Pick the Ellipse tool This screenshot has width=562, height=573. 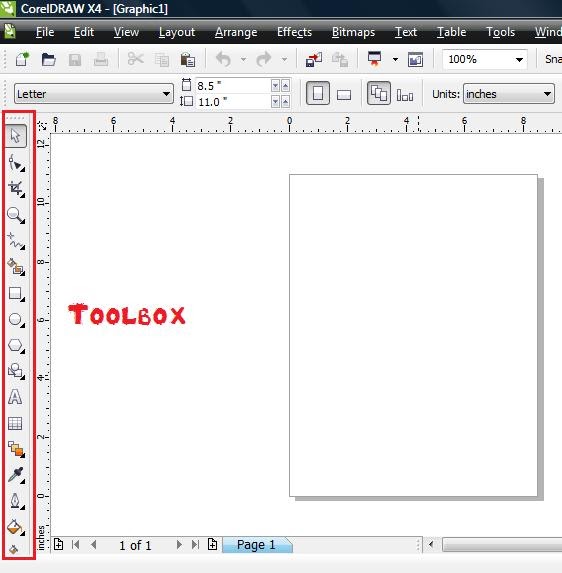(x=16, y=319)
